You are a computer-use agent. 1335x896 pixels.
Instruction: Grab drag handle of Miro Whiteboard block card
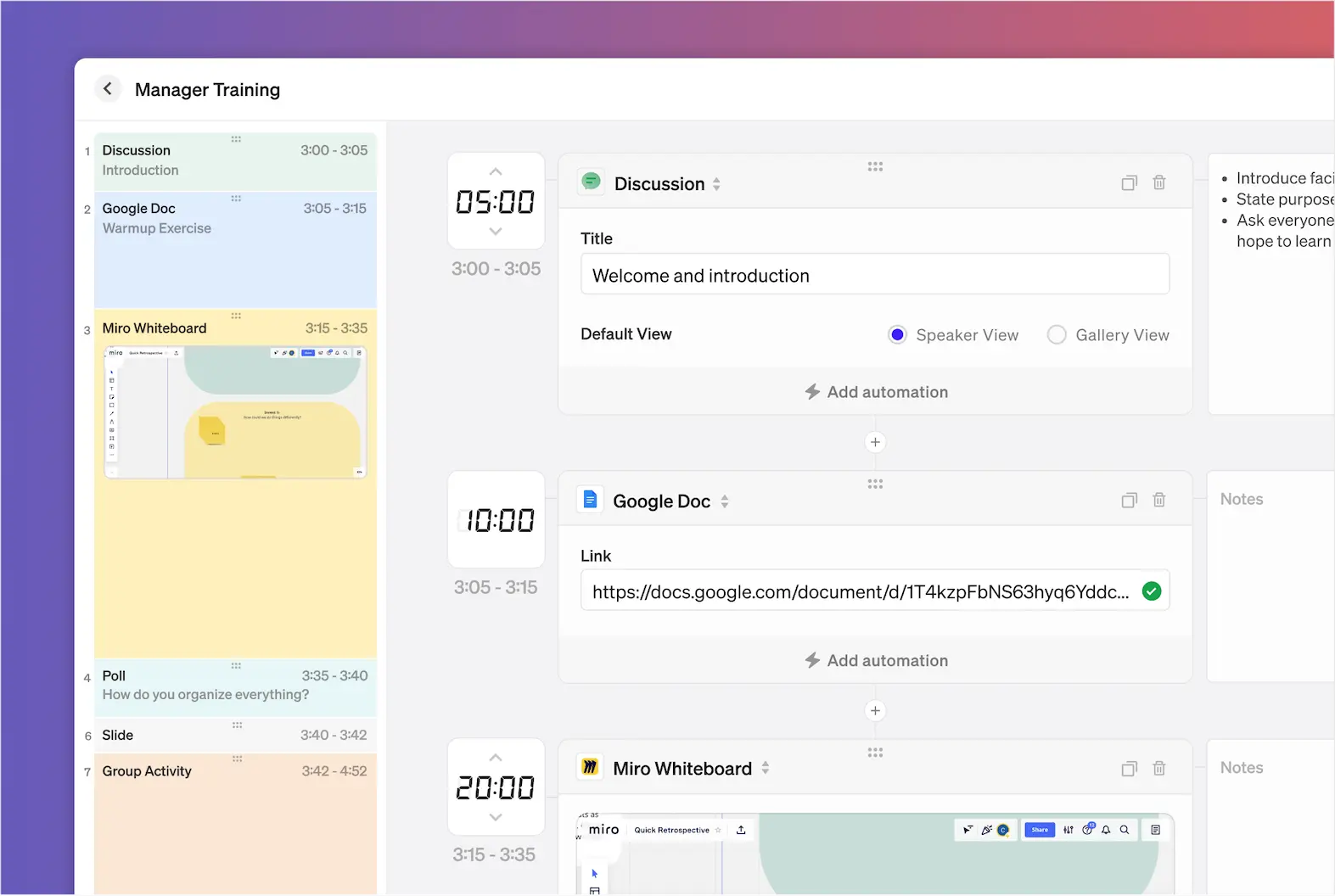[875, 753]
